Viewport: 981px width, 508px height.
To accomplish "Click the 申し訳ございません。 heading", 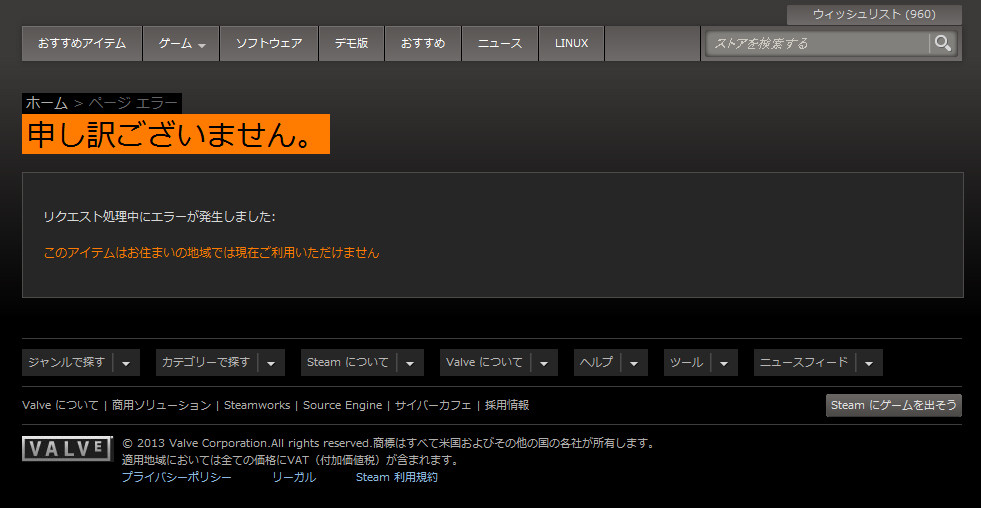I will pyautogui.click(x=176, y=134).
